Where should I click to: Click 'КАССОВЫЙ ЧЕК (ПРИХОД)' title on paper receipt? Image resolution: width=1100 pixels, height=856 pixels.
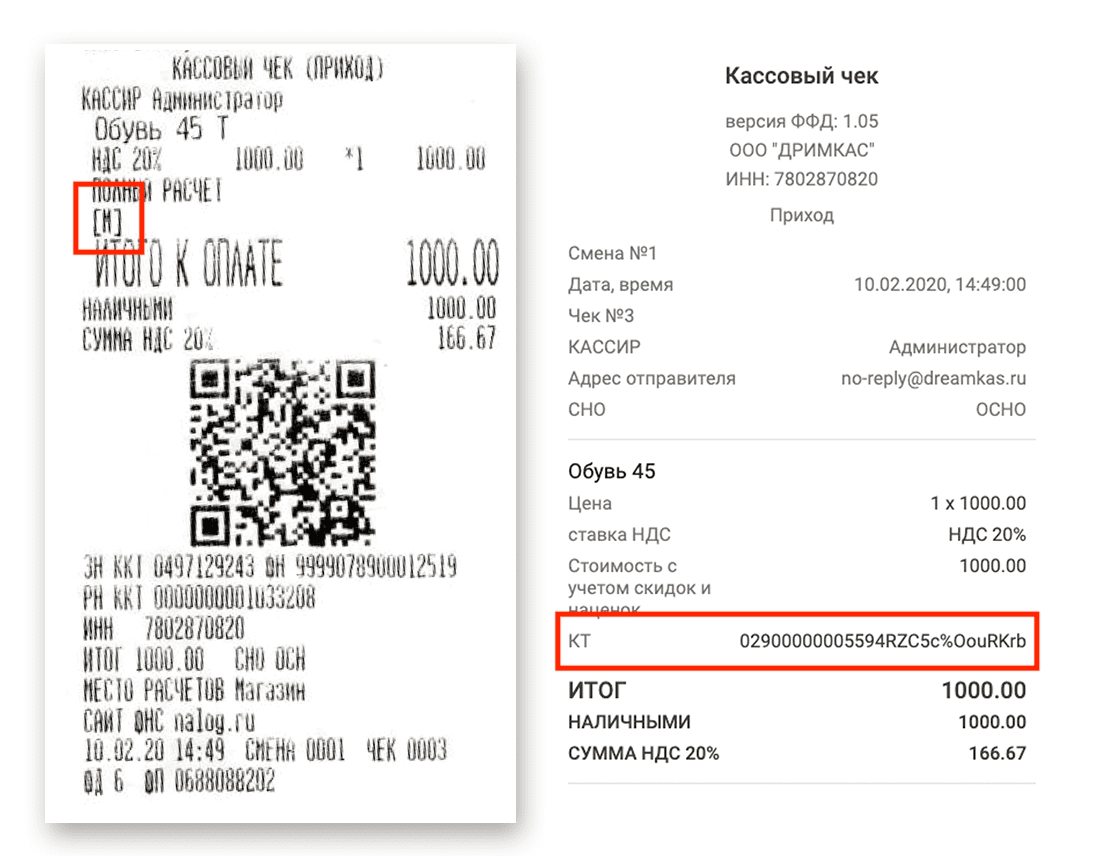(x=278, y=69)
